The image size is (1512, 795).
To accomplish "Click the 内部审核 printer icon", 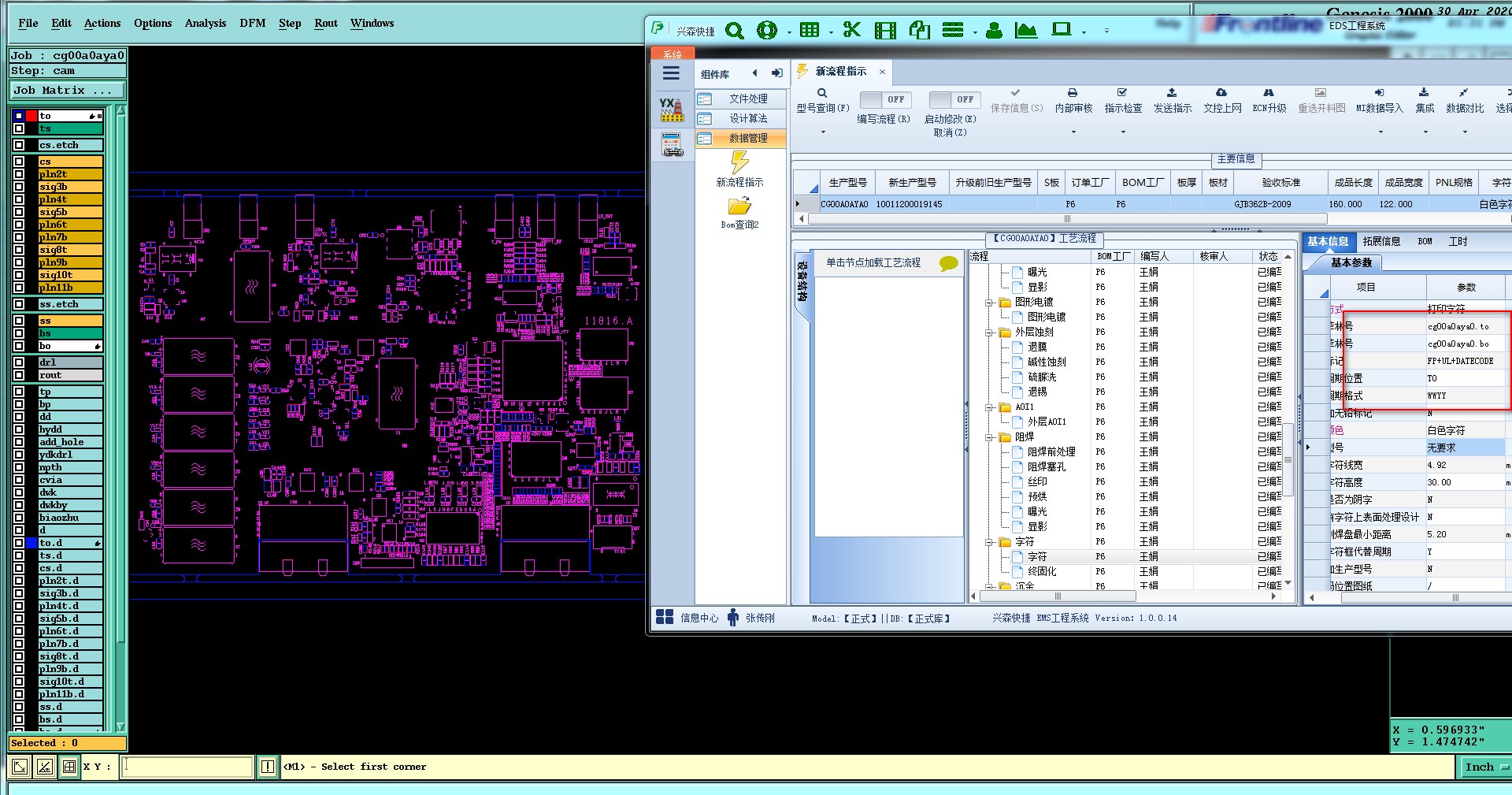I will [x=1073, y=93].
